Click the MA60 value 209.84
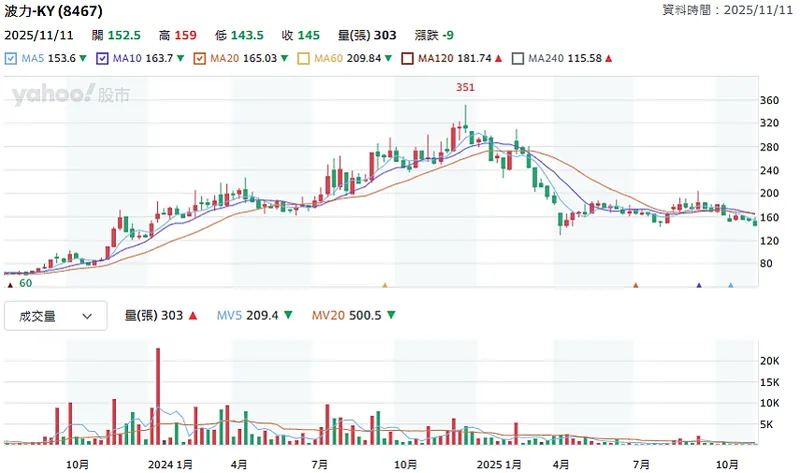The width and height of the screenshot is (800, 473). 364,59
